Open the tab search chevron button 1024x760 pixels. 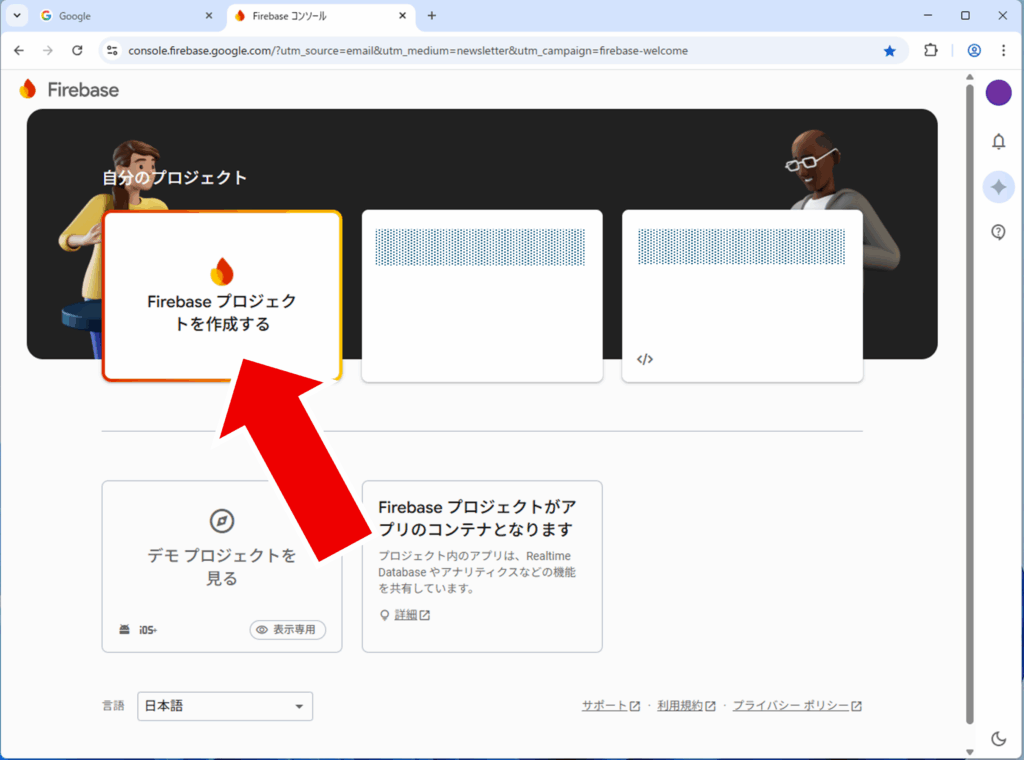pyautogui.click(x=17, y=16)
